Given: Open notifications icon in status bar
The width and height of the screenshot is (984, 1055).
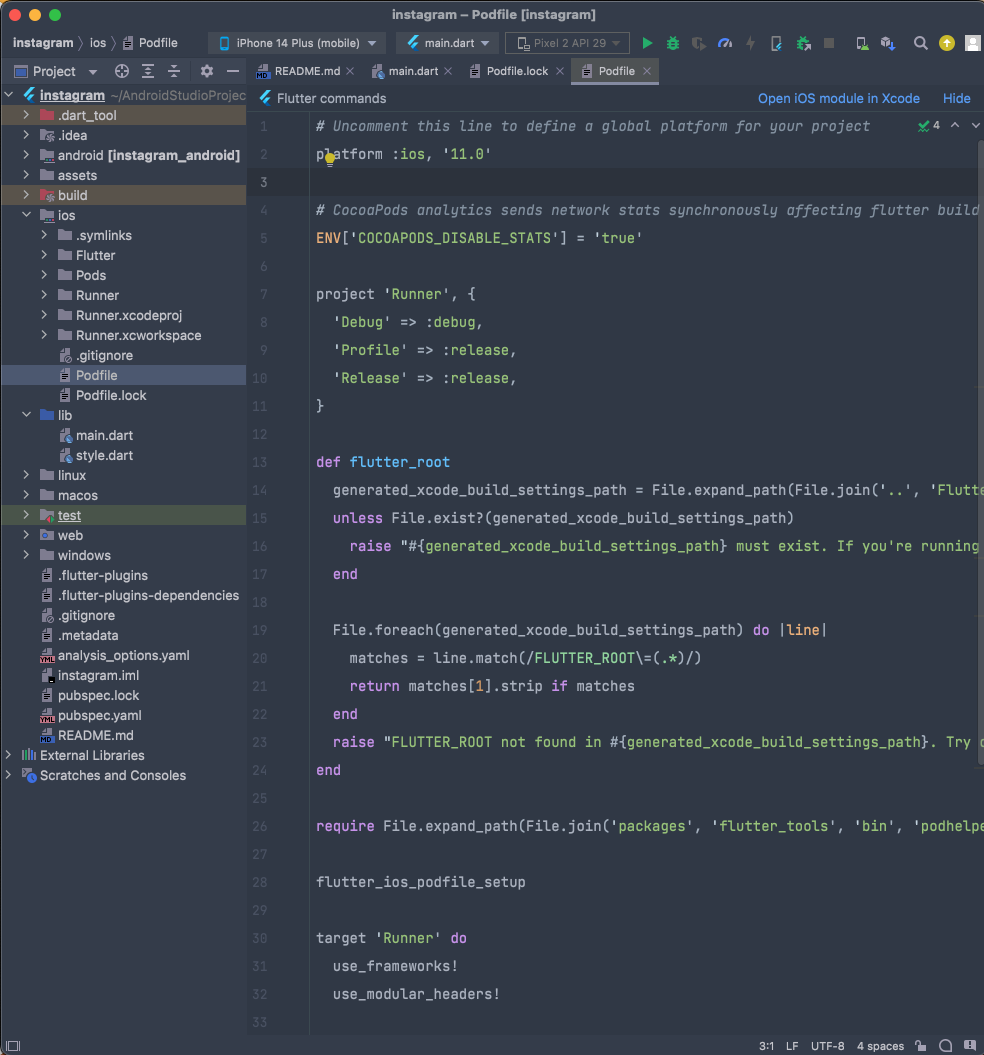Looking at the screenshot, I should pos(970,1046).
